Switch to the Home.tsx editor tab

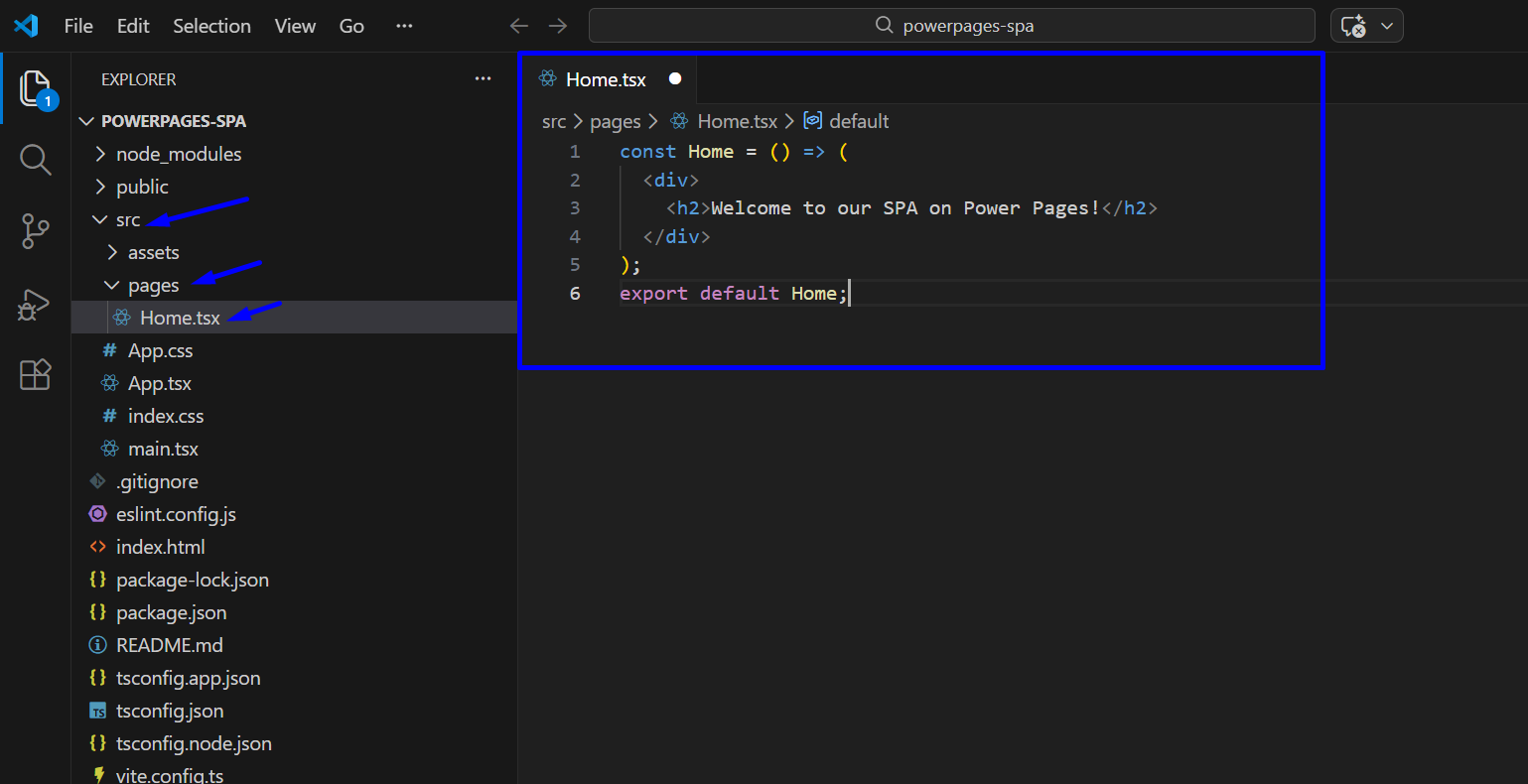pos(606,79)
